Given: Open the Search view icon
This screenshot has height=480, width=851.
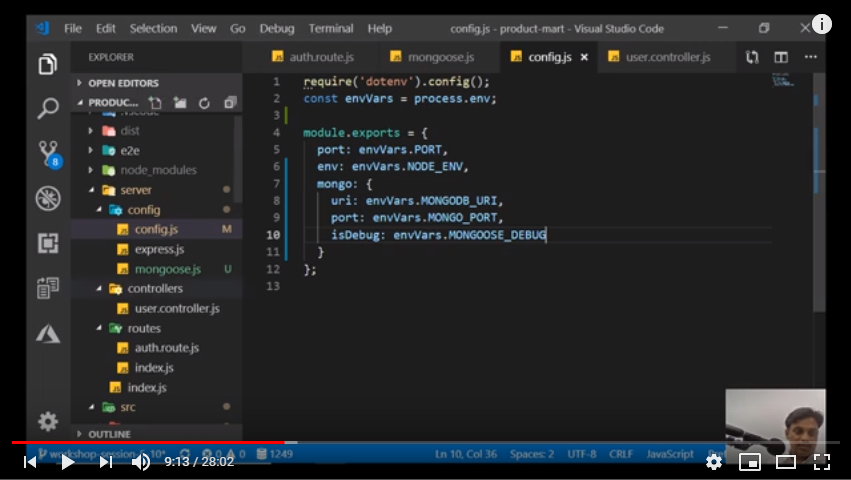Looking at the screenshot, I should click(47, 108).
